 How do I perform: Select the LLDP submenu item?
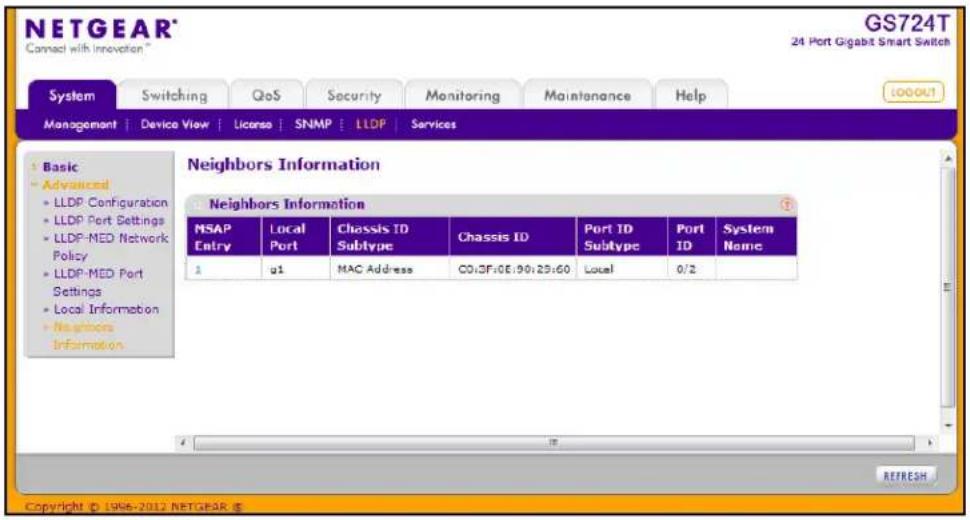tap(371, 124)
